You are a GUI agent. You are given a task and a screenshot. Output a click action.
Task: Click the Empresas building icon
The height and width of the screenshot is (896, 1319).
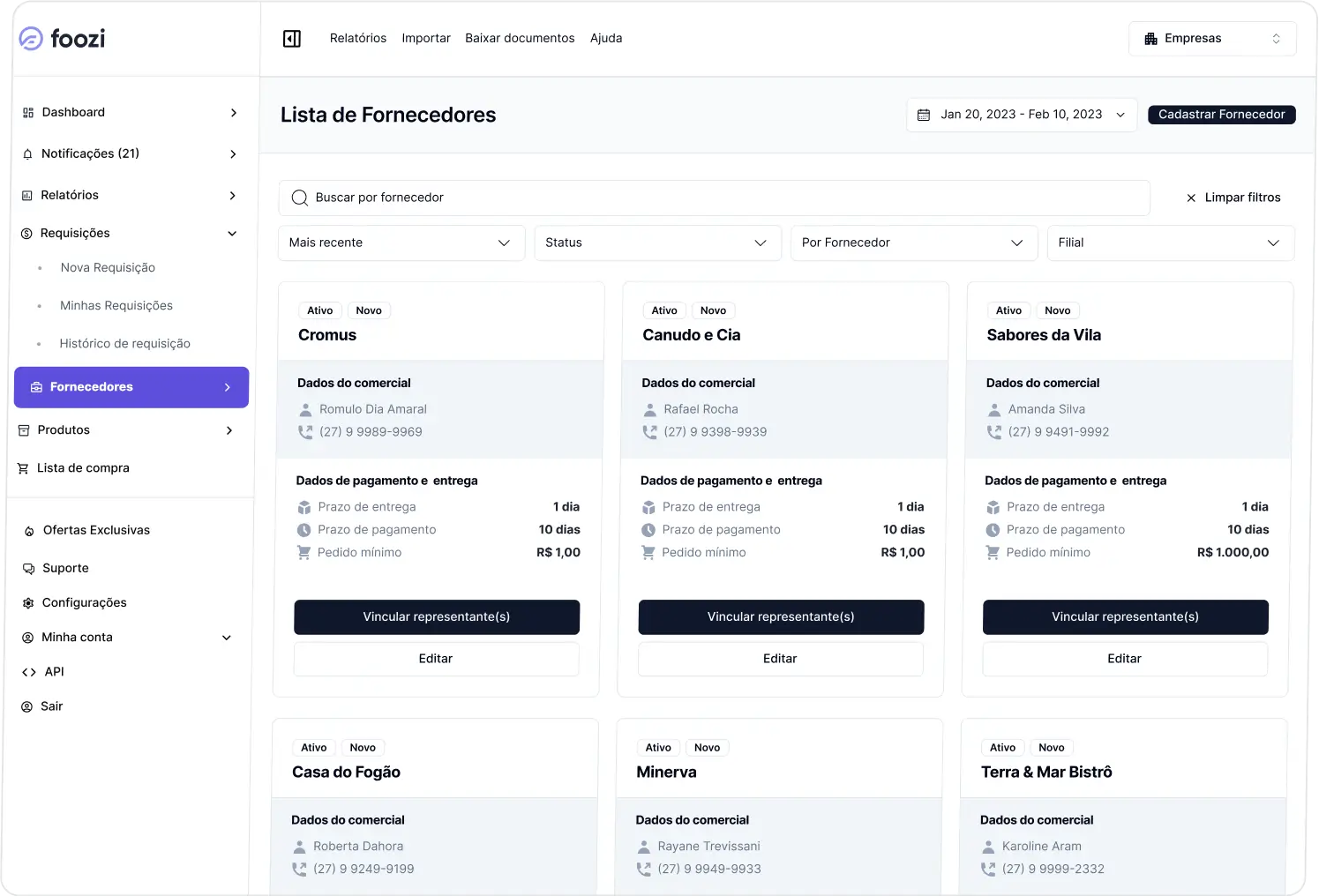click(1150, 39)
